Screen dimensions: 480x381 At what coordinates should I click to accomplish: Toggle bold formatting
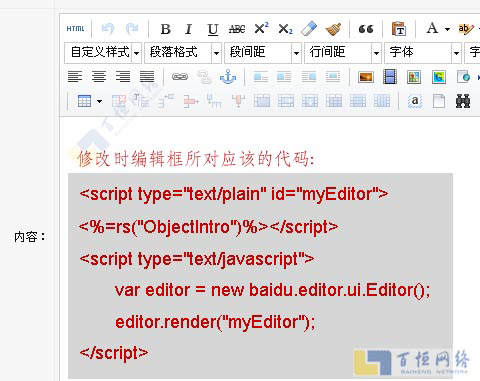[165, 29]
